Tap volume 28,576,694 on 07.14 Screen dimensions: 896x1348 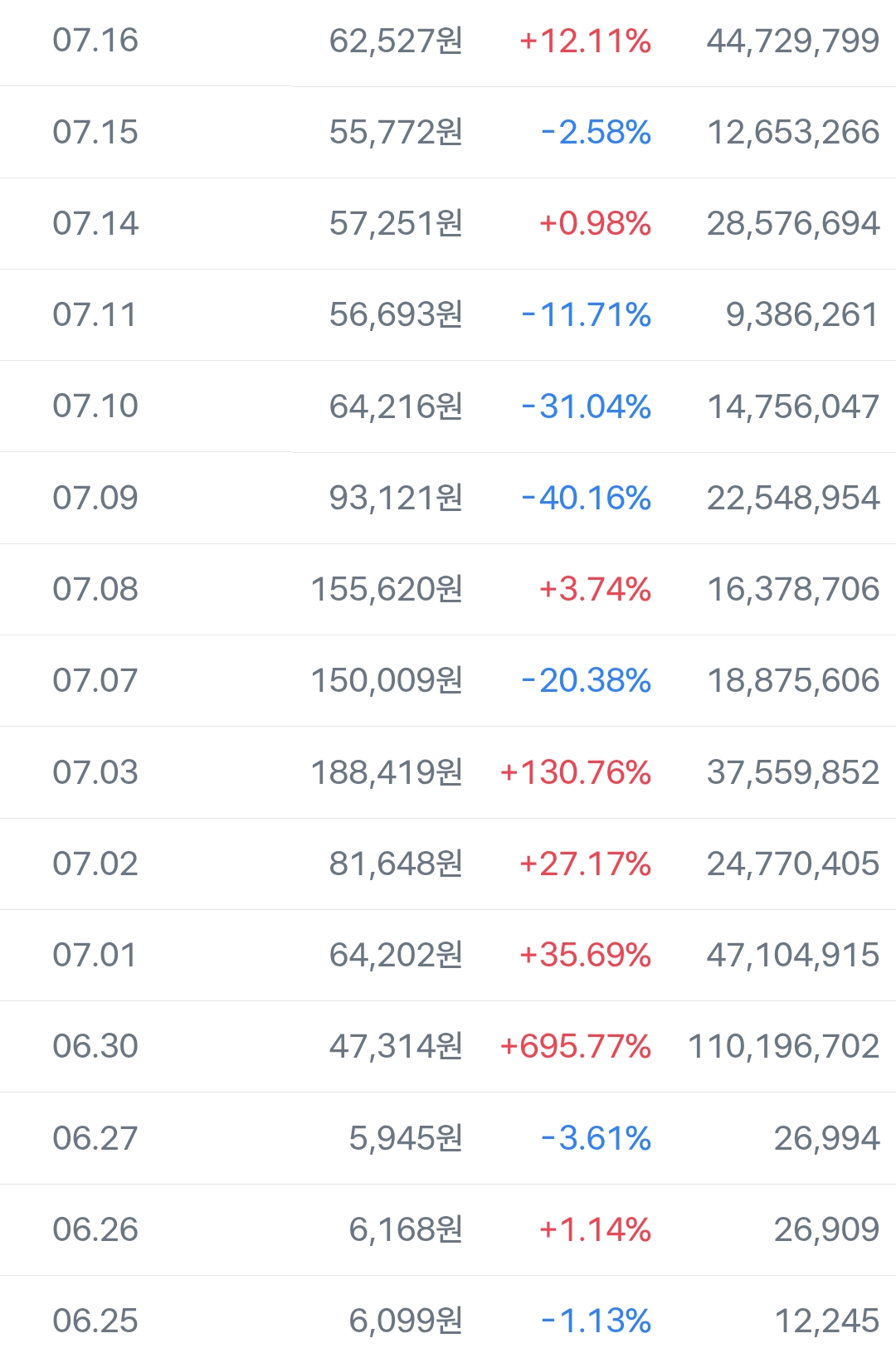(793, 223)
